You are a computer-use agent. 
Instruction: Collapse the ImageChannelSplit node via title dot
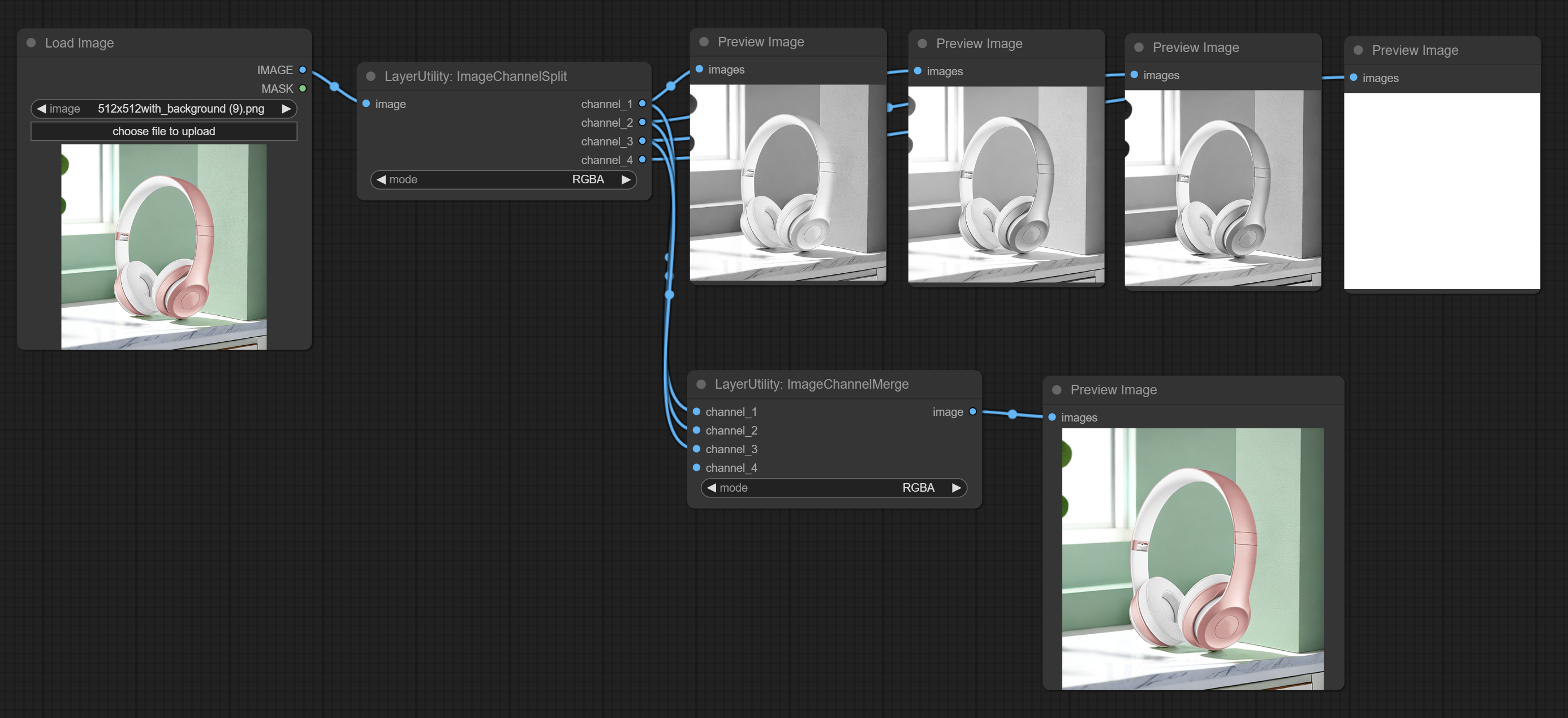(x=371, y=77)
